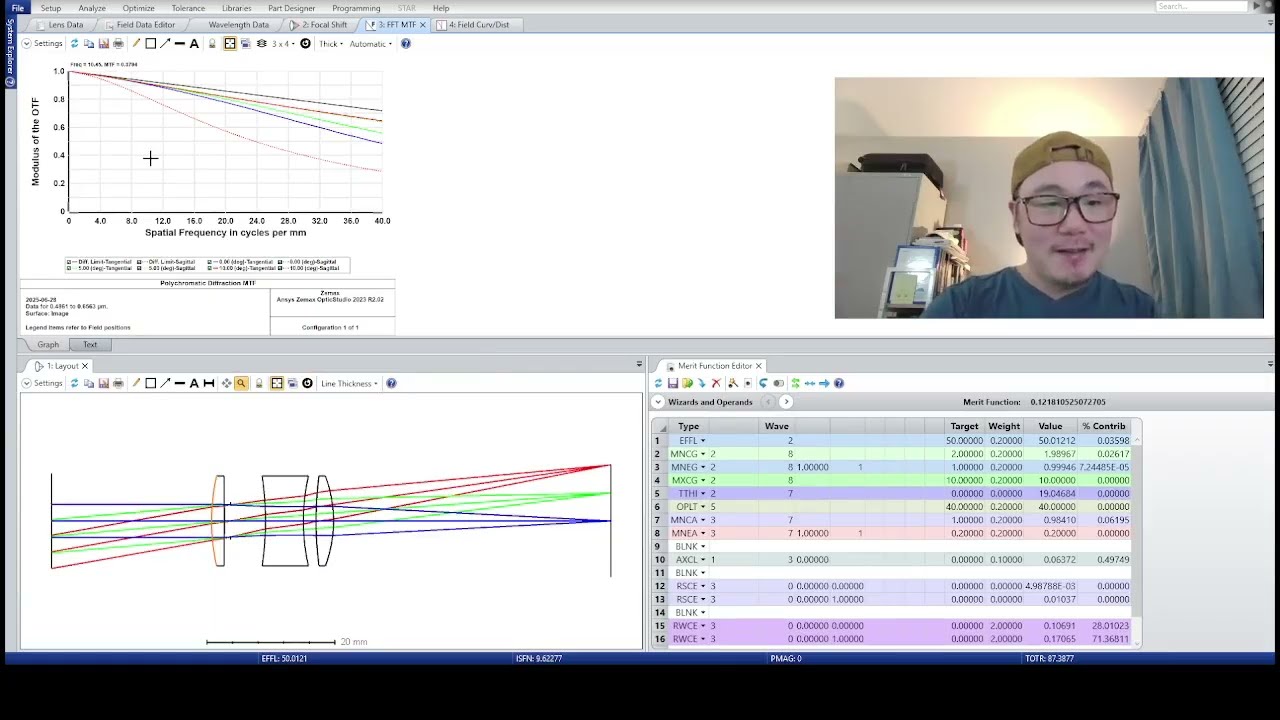Print the FFT MTF window
The image size is (1280, 720).
tap(118, 44)
